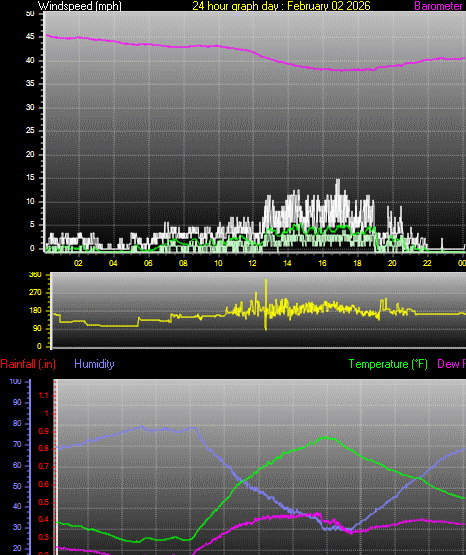Click the '45' value on the windspeed axis
Screen dimensions: 466x555
[x=30, y=37]
